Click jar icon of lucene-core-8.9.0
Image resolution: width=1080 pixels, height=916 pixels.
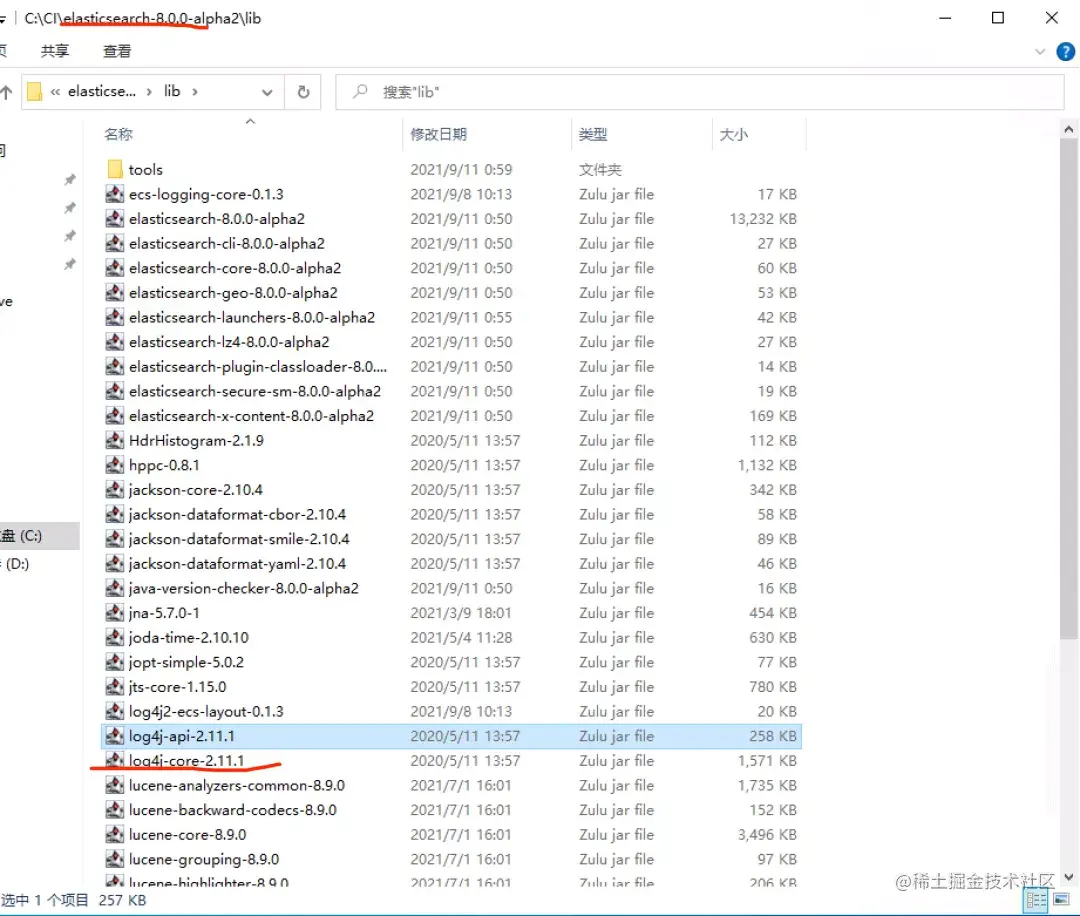click(x=114, y=835)
